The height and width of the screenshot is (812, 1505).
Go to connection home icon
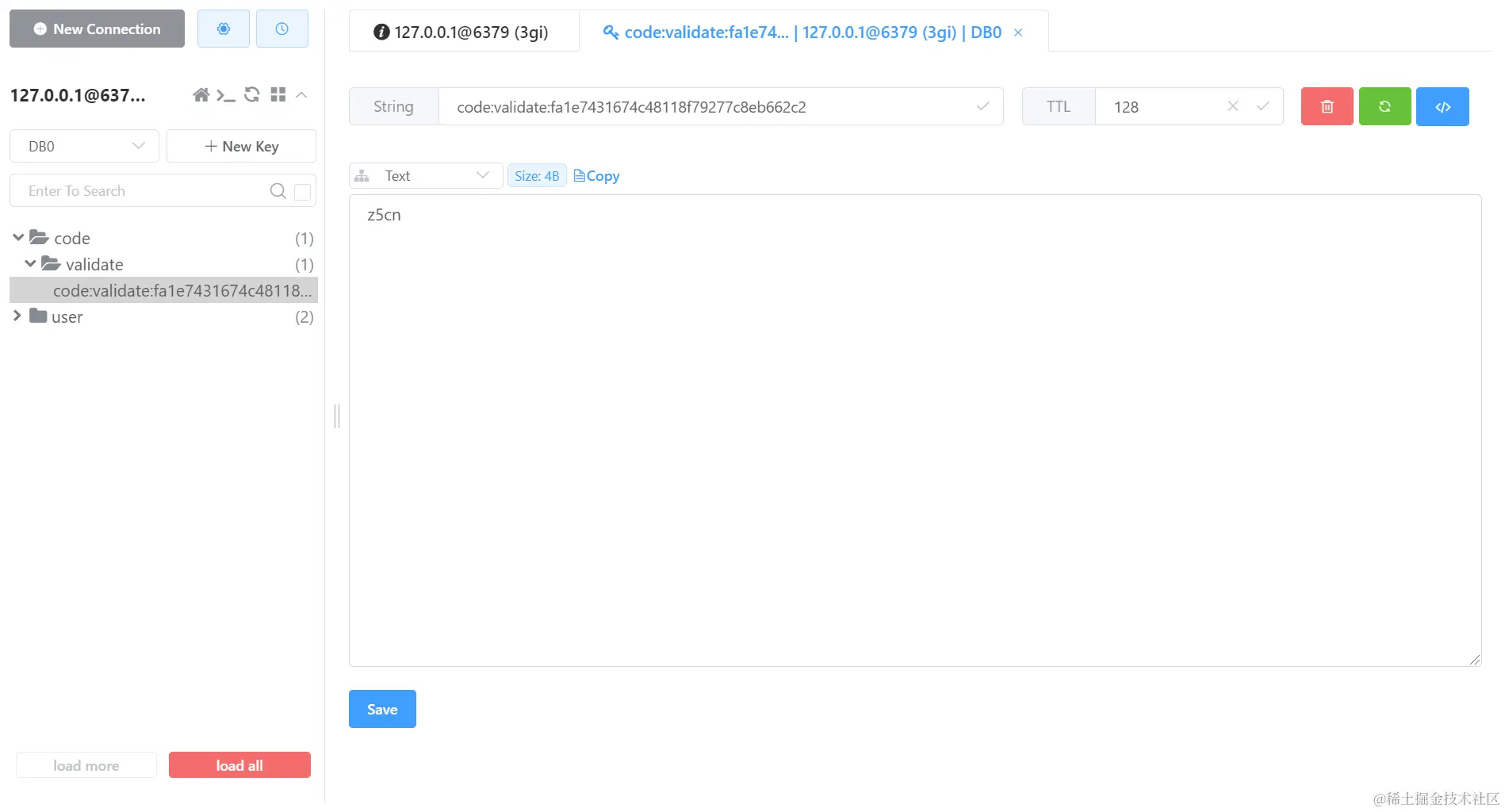tap(201, 95)
